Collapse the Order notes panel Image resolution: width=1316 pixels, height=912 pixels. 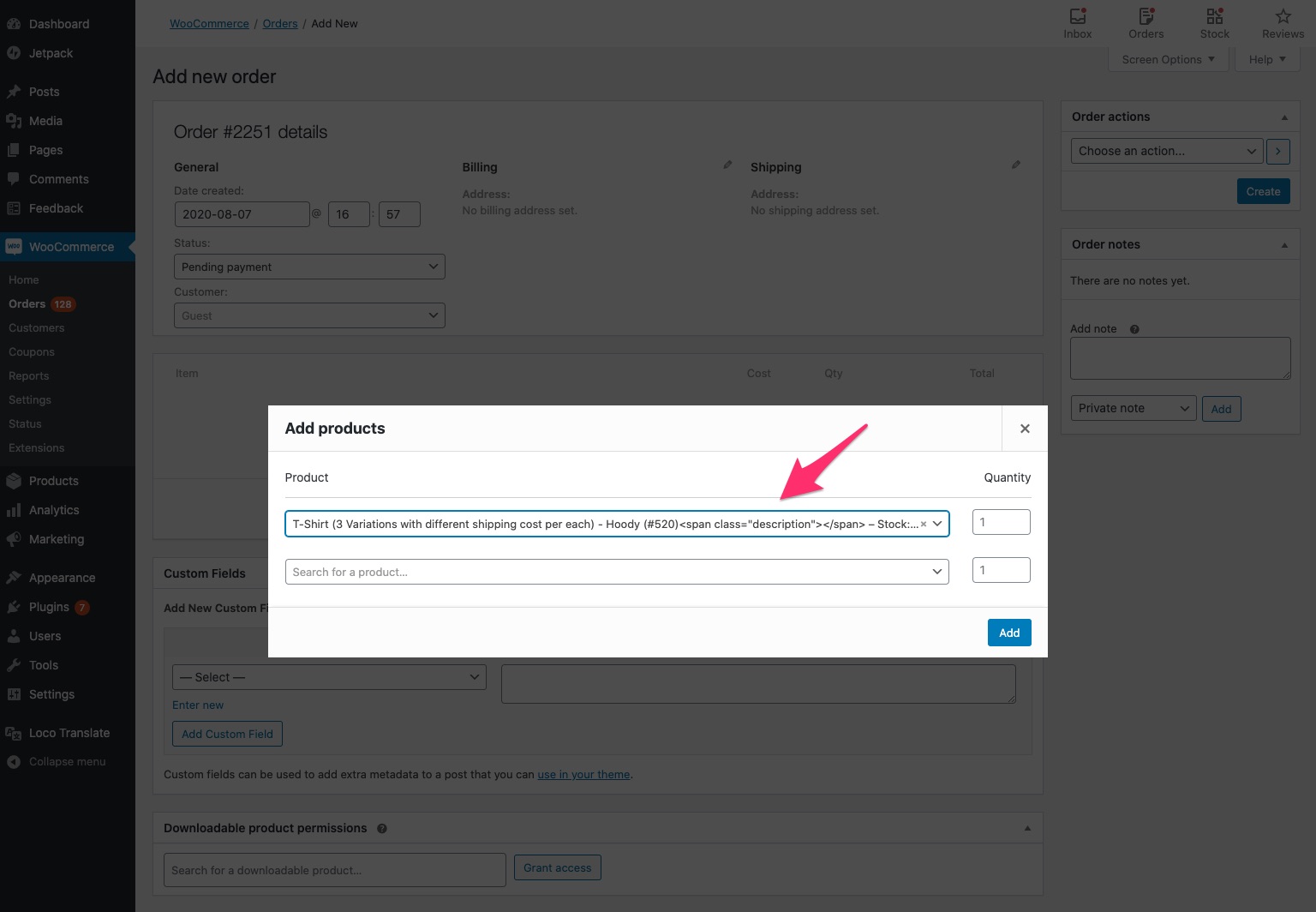pyautogui.click(x=1283, y=244)
